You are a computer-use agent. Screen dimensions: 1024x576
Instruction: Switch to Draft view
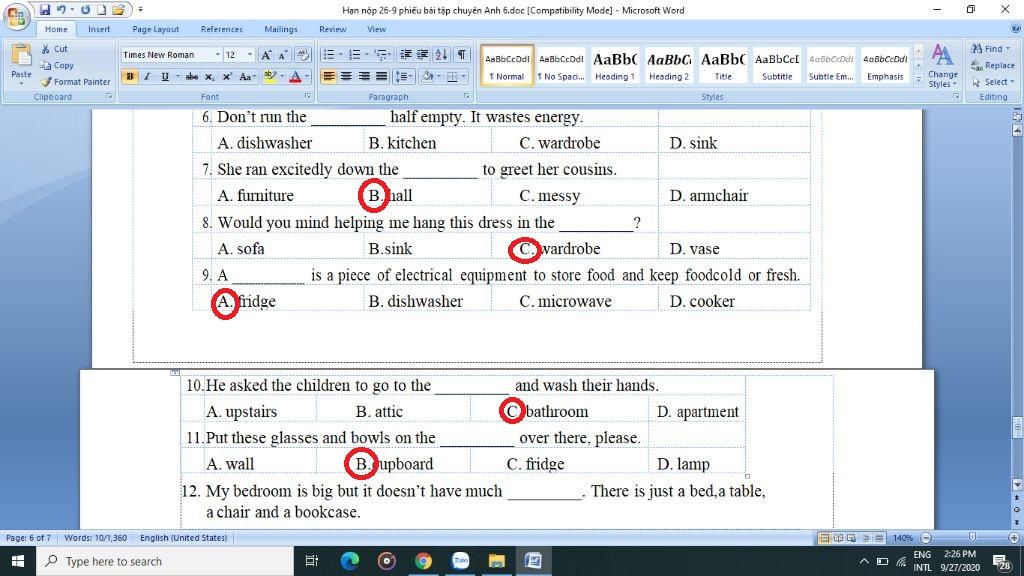click(879, 538)
